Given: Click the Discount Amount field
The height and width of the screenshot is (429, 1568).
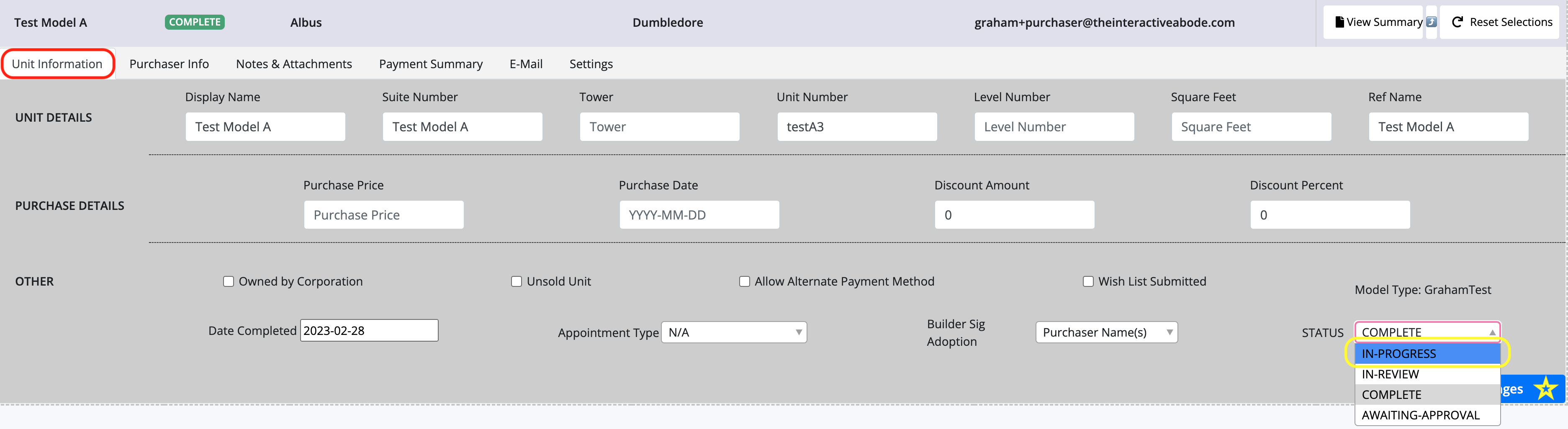Looking at the screenshot, I should [1015, 214].
